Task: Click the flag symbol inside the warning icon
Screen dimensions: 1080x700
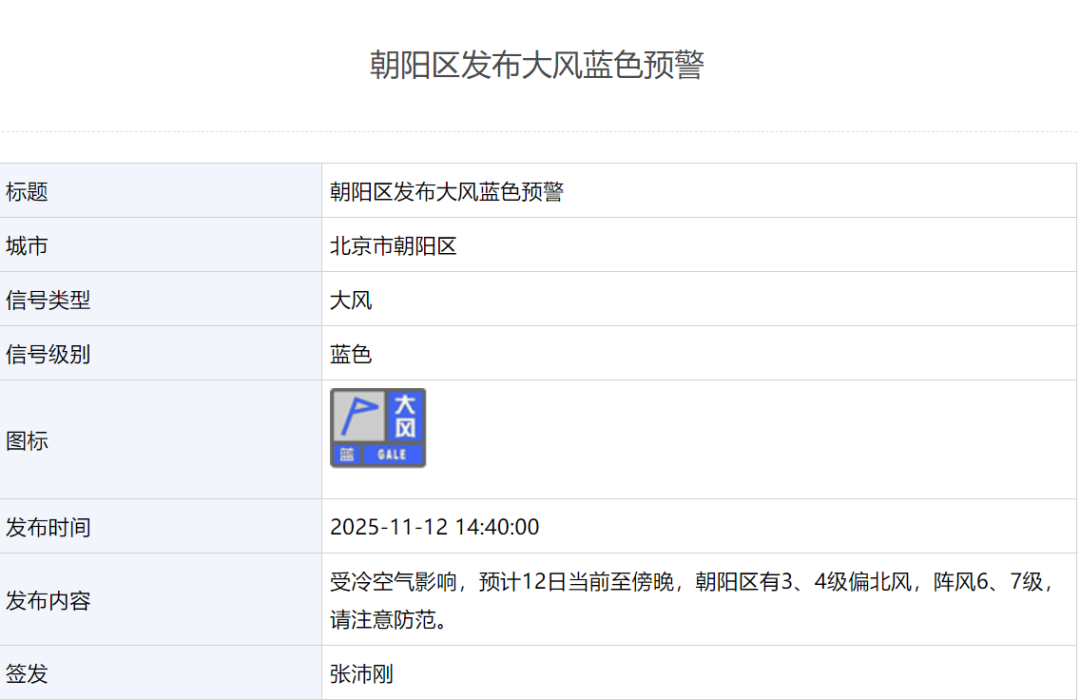Action: [357, 415]
